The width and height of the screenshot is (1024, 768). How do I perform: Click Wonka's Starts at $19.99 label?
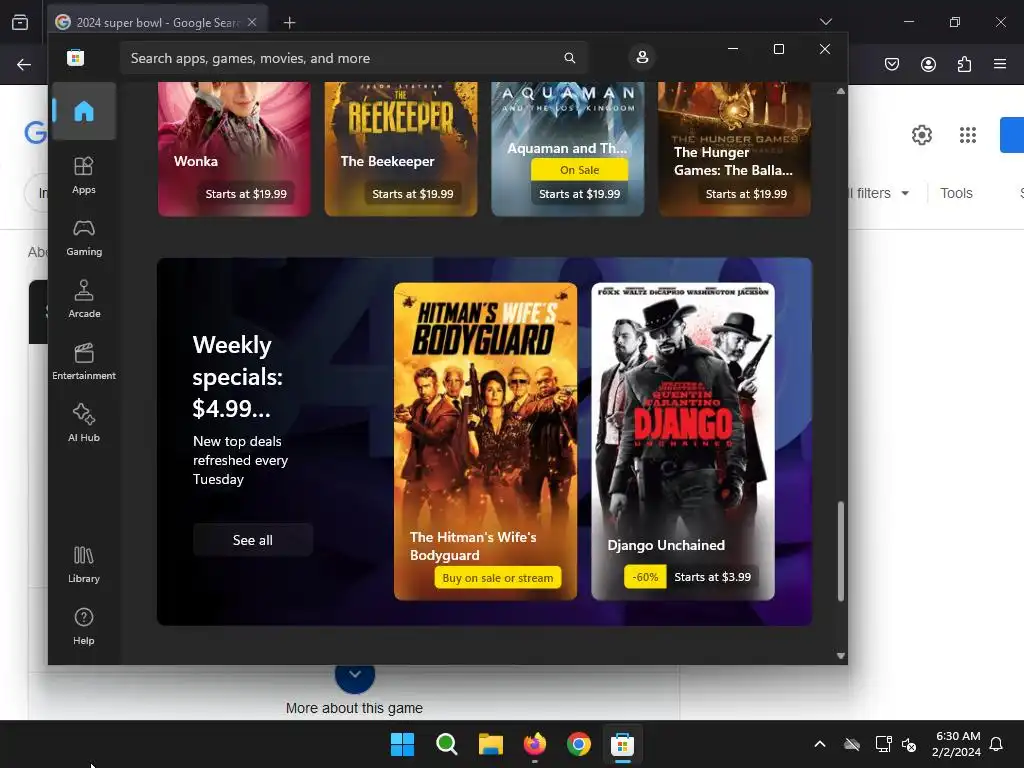pyautogui.click(x=246, y=194)
